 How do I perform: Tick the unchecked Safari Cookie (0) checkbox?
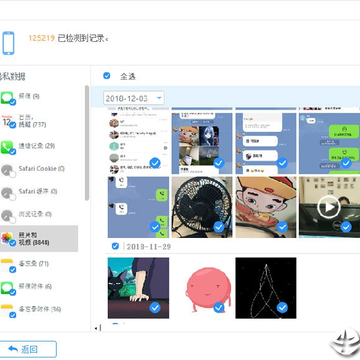pos(12,174)
